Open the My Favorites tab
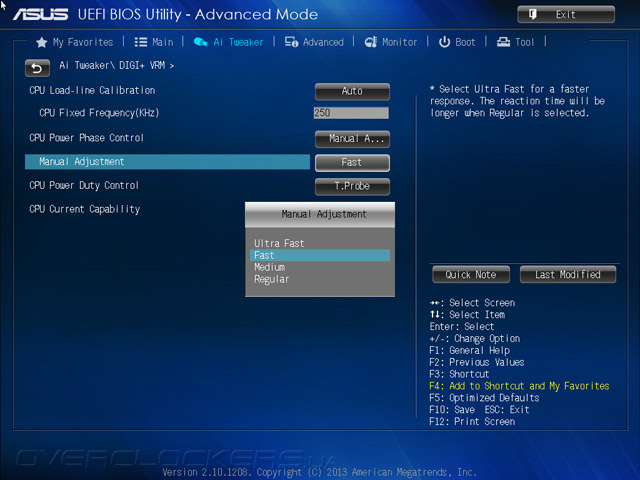This screenshot has height=480, width=640. 75,42
